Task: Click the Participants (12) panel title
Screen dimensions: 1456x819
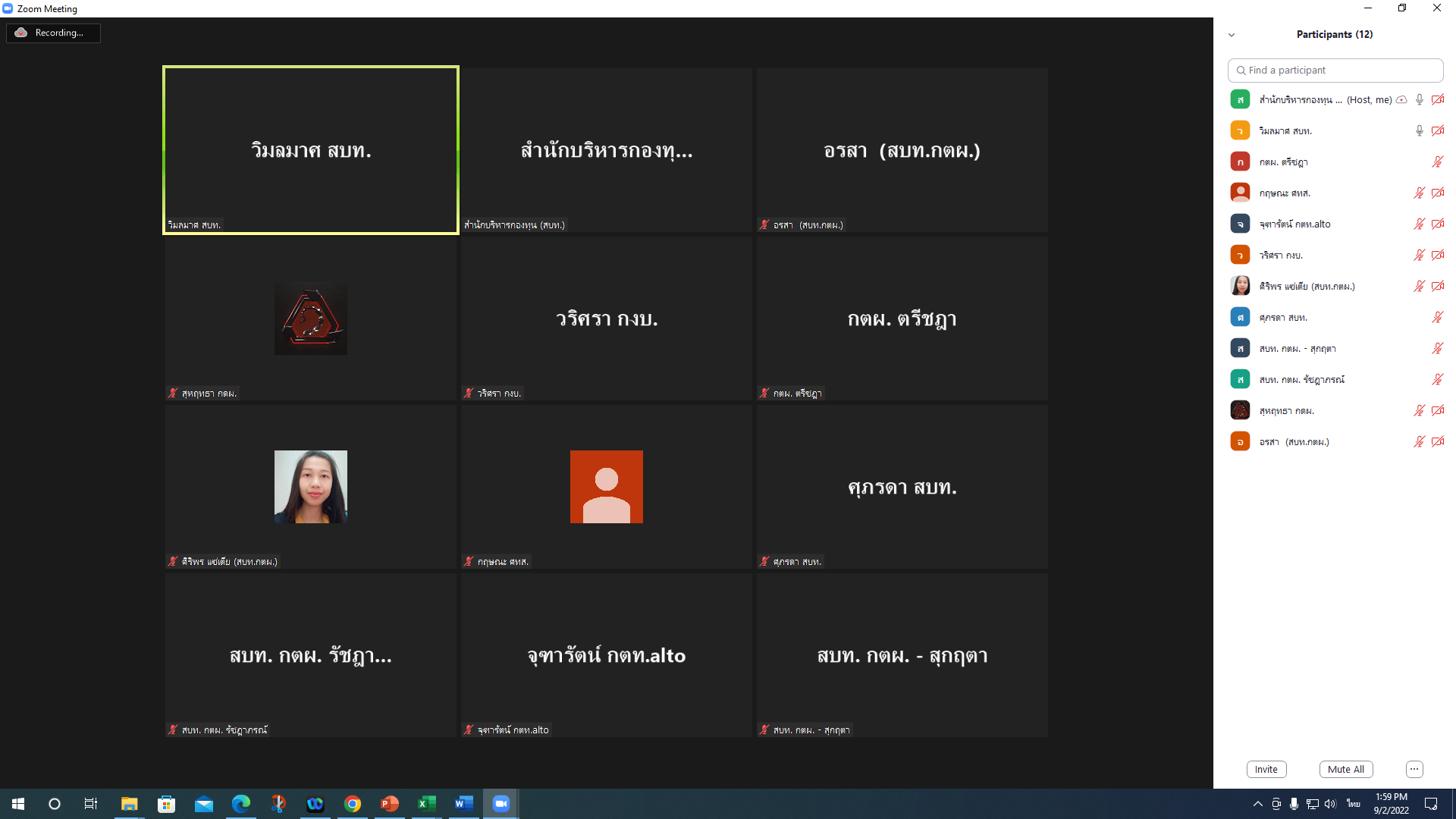Action: pos(1335,34)
